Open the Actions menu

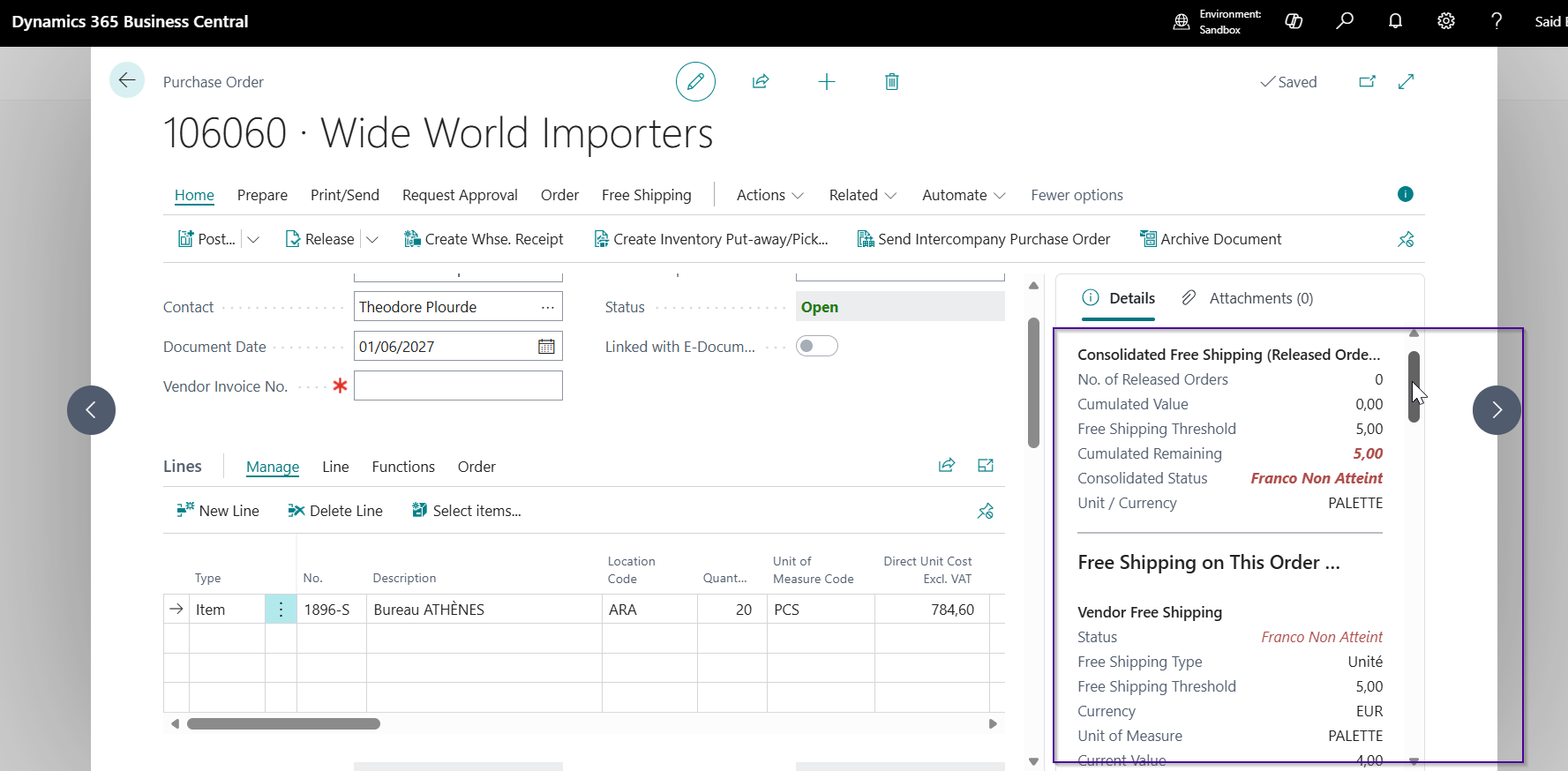[770, 195]
